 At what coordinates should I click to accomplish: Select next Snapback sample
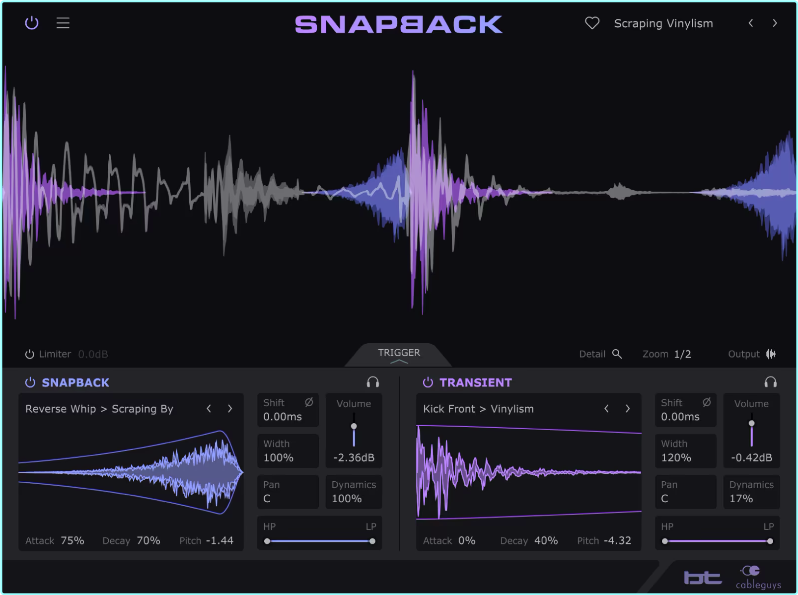click(x=230, y=408)
